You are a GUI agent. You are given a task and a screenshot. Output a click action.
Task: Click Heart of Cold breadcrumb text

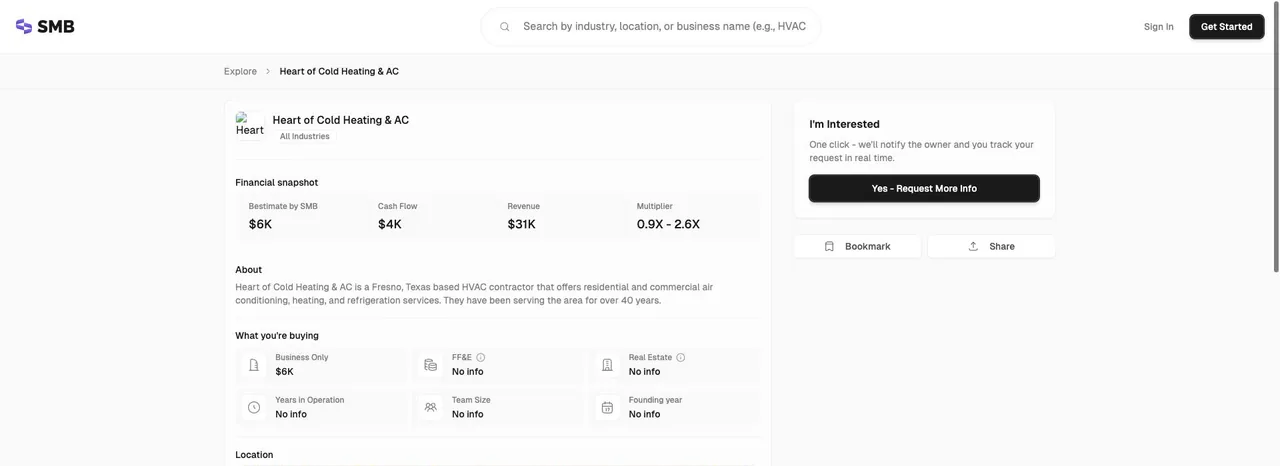coord(339,71)
